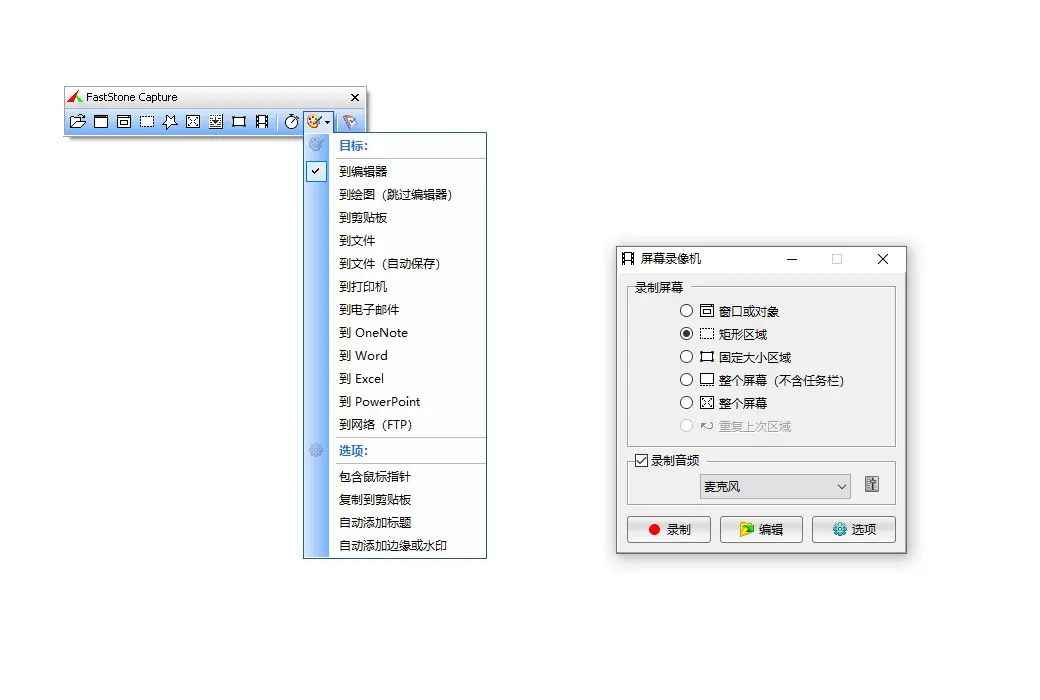Viewport: 1040px width, 700px height.
Task: Capture window or object tool
Action: (x=124, y=121)
